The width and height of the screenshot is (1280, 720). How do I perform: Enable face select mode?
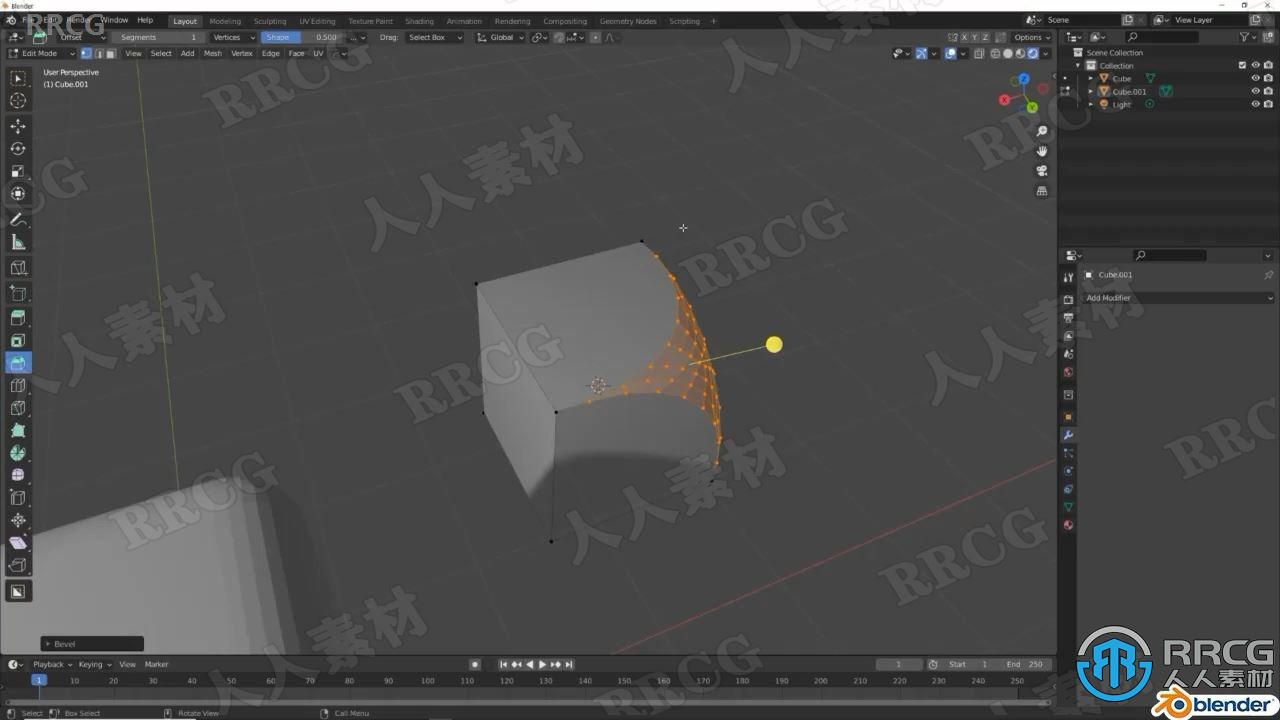[110, 53]
